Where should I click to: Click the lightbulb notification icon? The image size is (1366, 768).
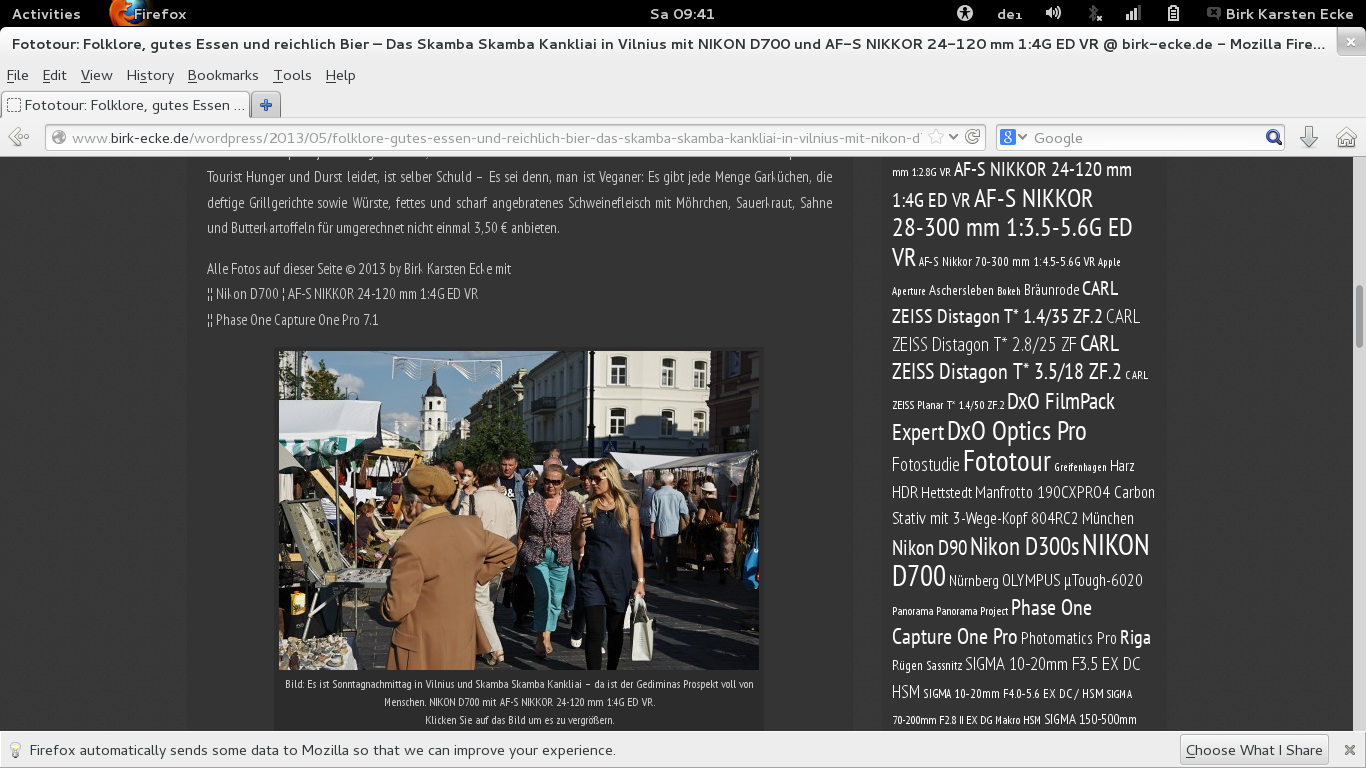[x=15, y=750]
